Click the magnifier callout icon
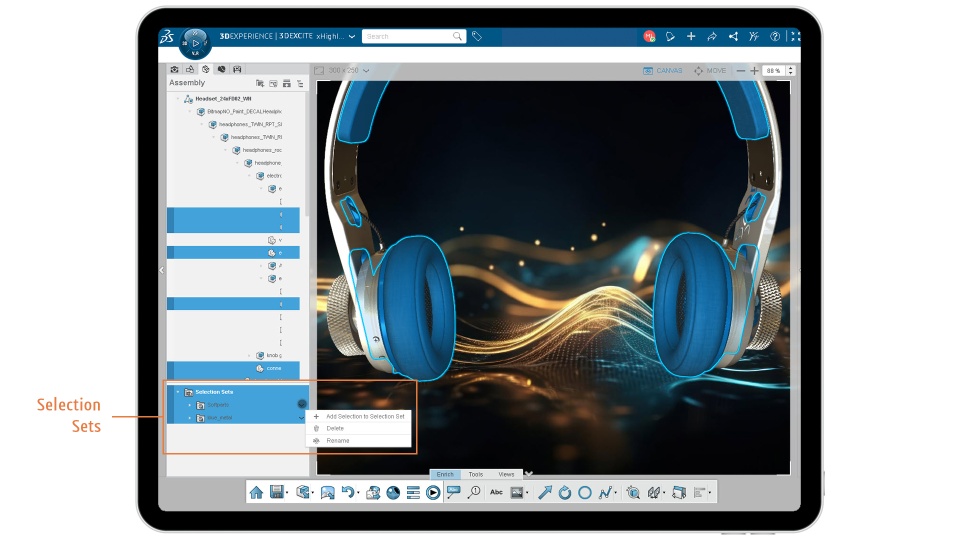This screenshot has height=540, width=960. pos(474,492)
